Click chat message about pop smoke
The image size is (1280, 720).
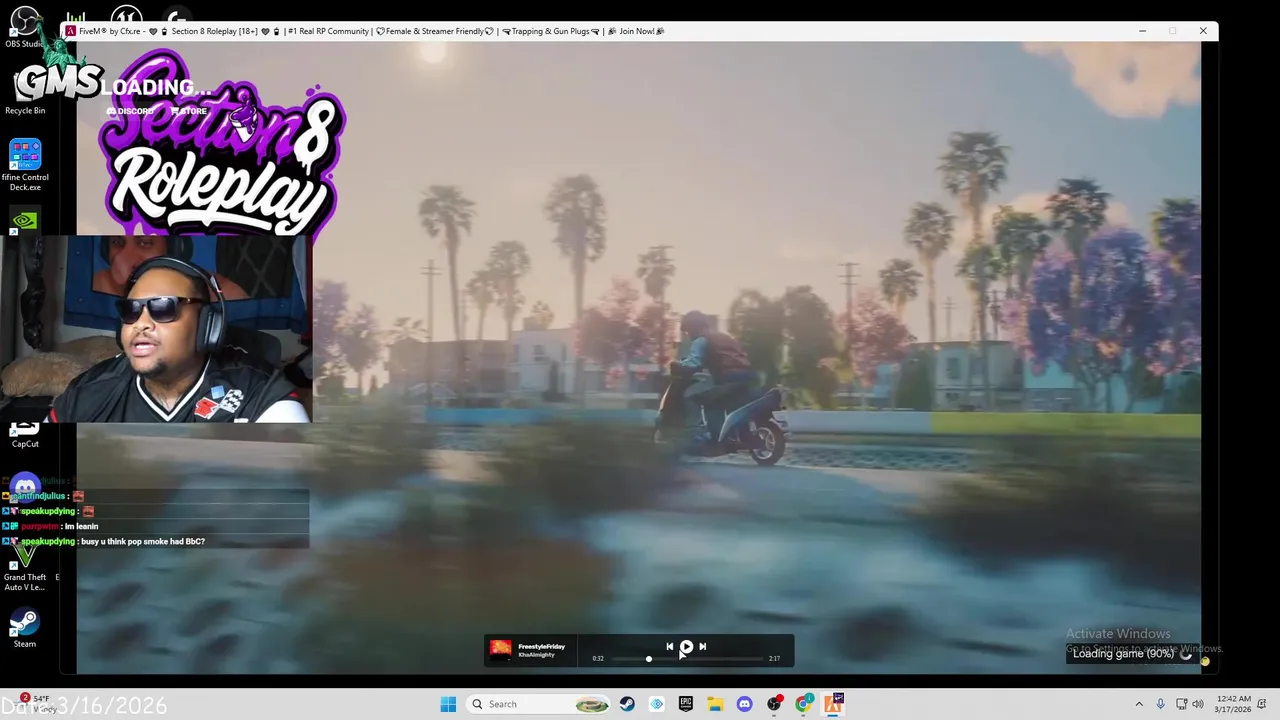click(143, 541)
